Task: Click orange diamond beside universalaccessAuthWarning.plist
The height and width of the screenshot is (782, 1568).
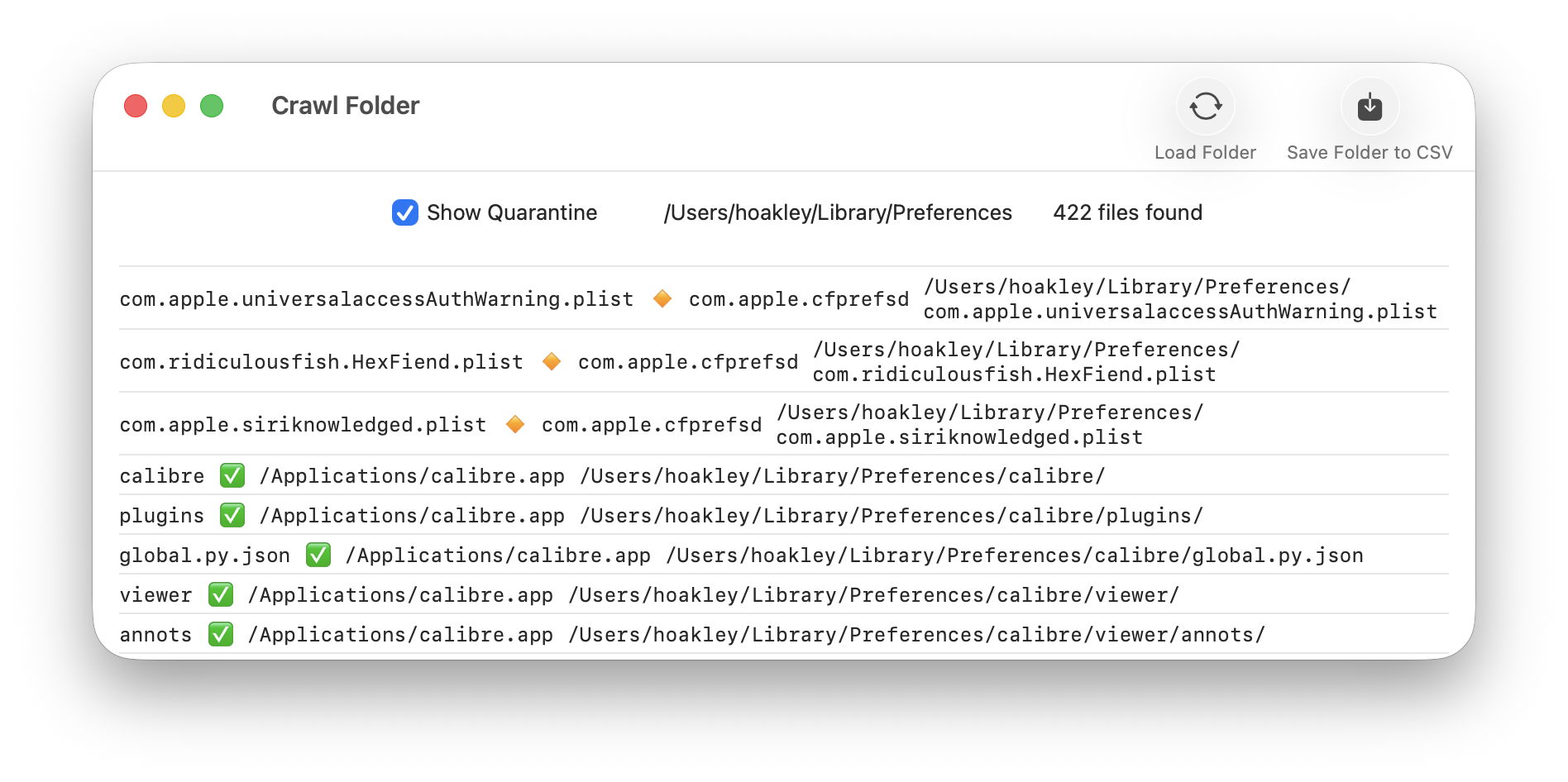Action: (x=662, y=298)
